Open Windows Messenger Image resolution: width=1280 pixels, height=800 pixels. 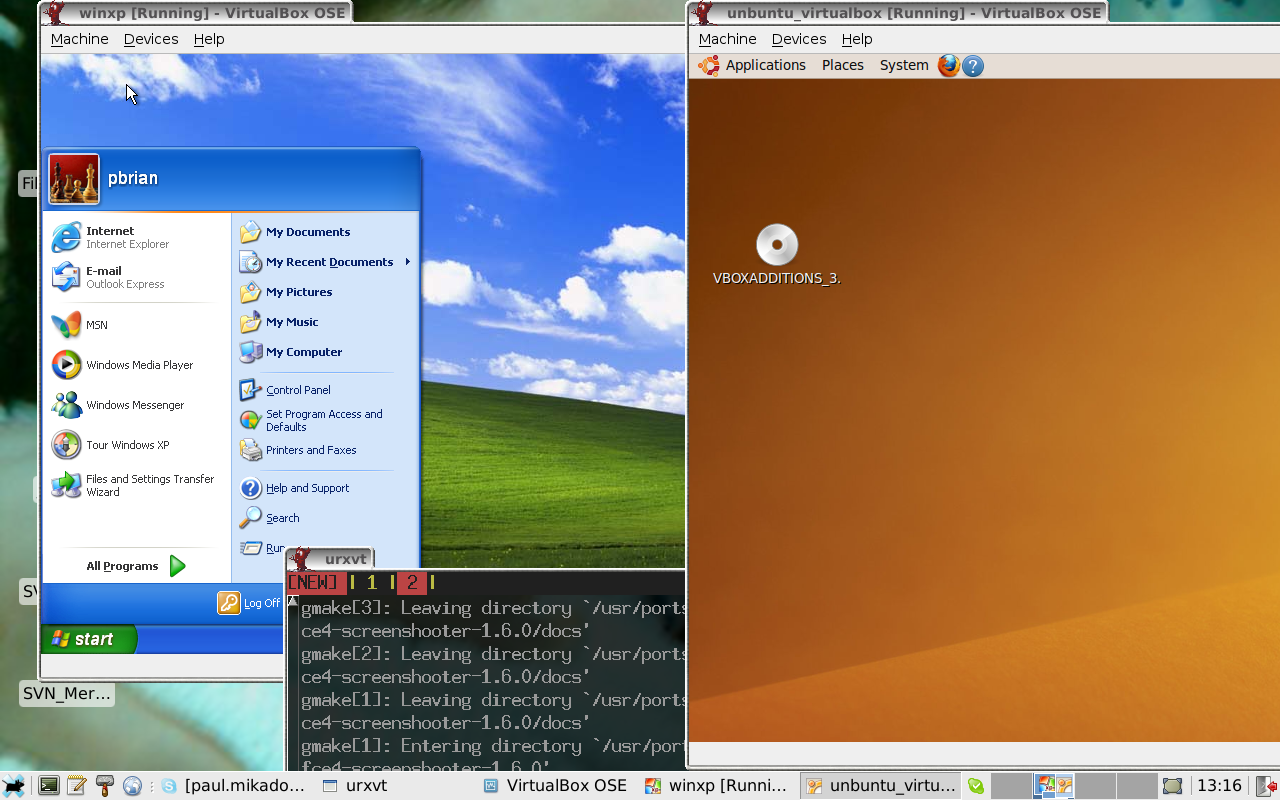(x=135, y=405)
